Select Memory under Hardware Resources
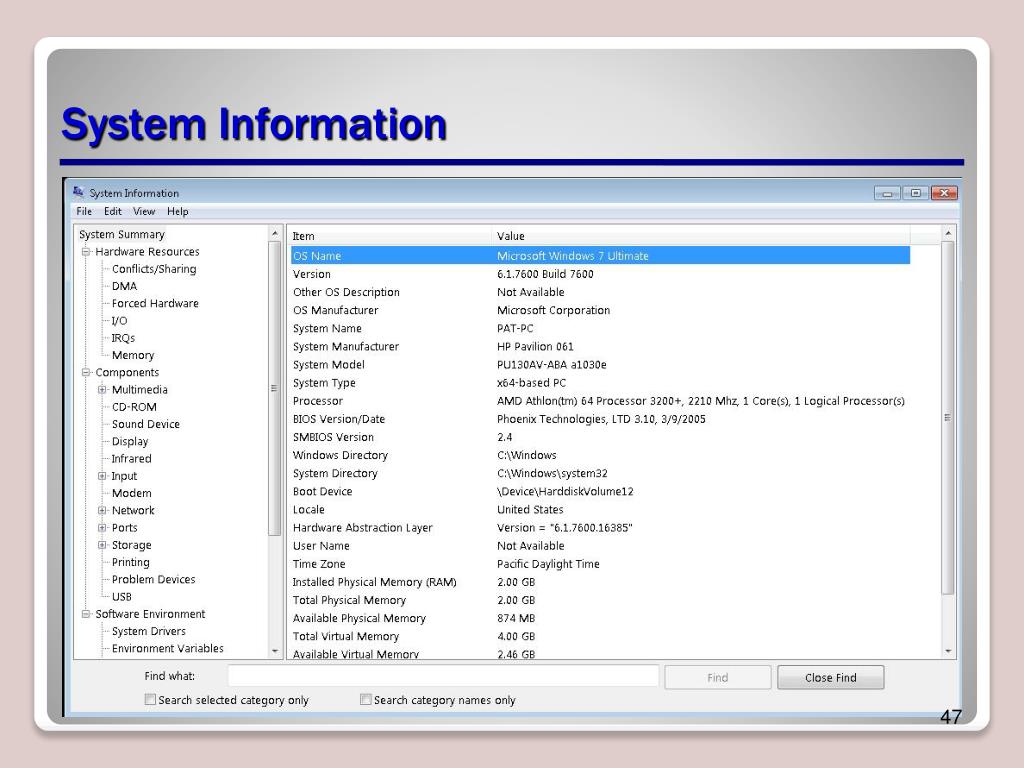 [x=133, y=355]
